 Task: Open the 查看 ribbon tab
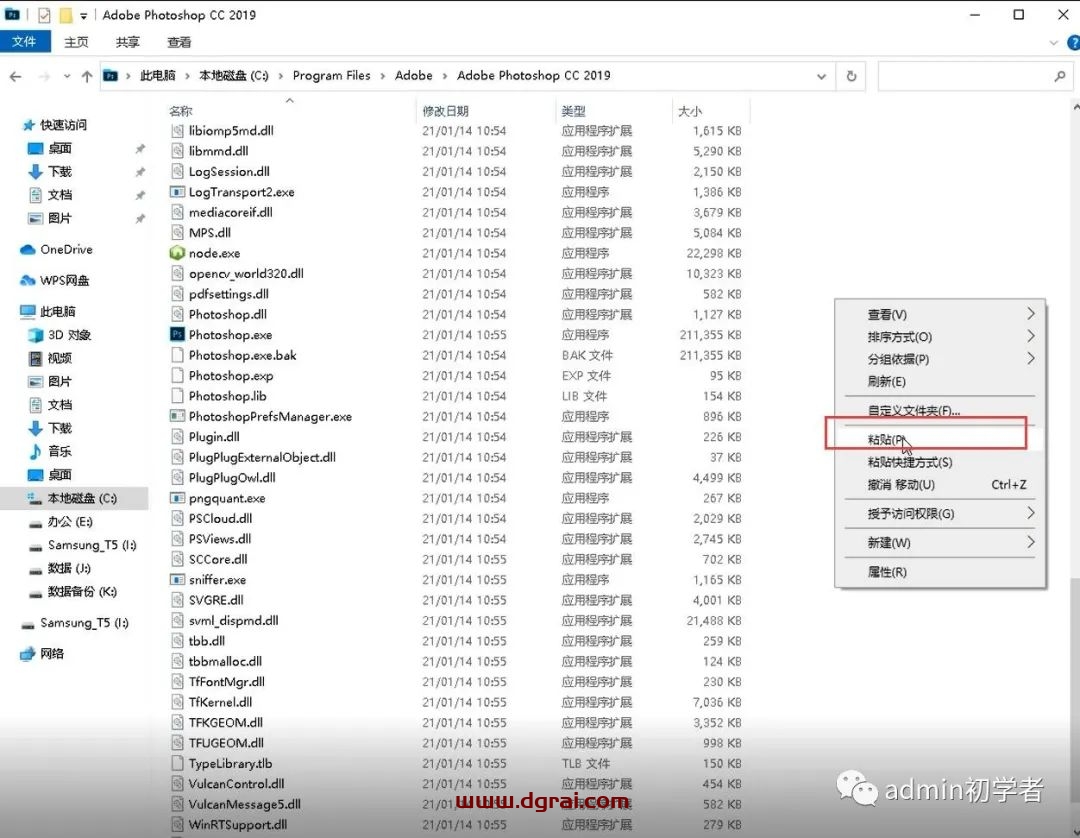pyautogui.click(x=179, y=42)
